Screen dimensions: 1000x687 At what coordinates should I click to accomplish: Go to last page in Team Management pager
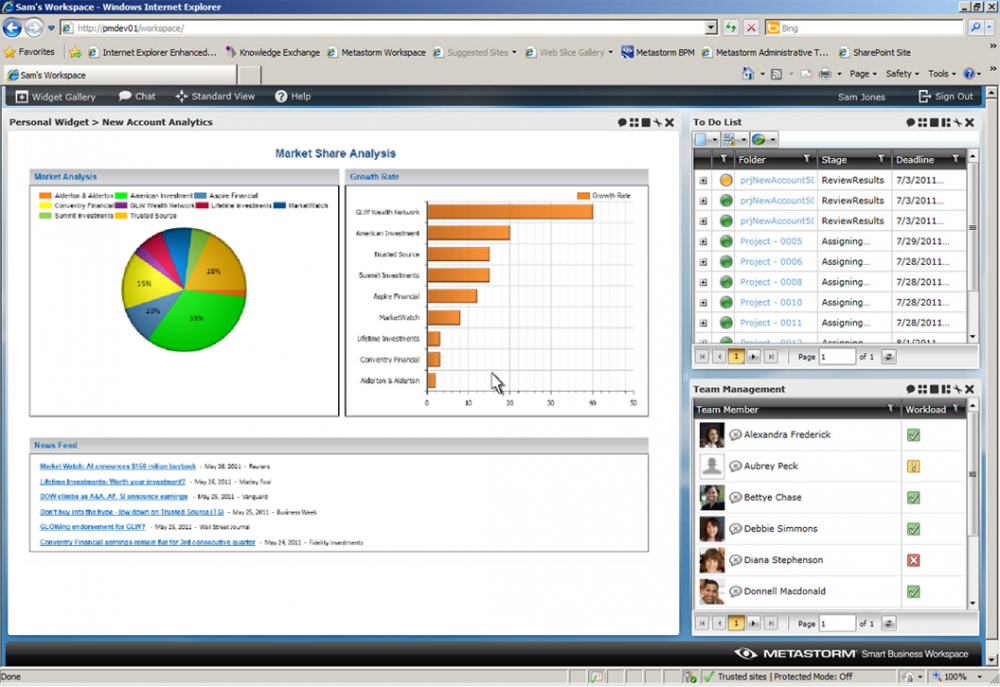tap(770, 624)
